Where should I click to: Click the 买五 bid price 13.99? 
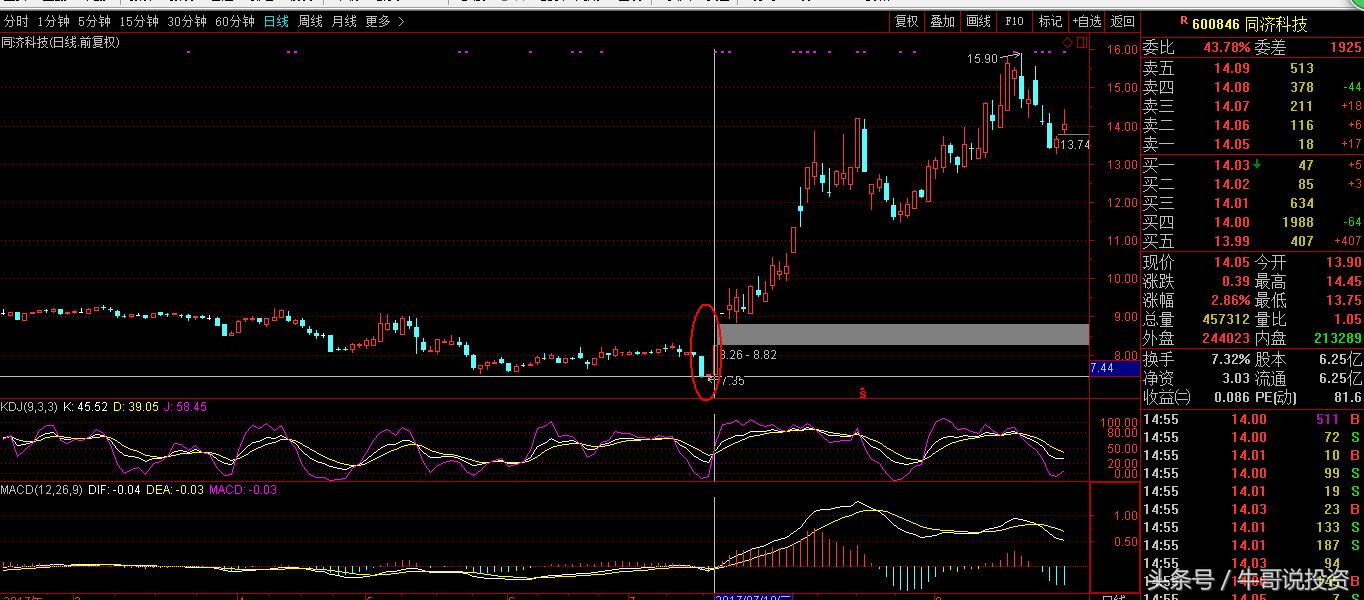1232,242
